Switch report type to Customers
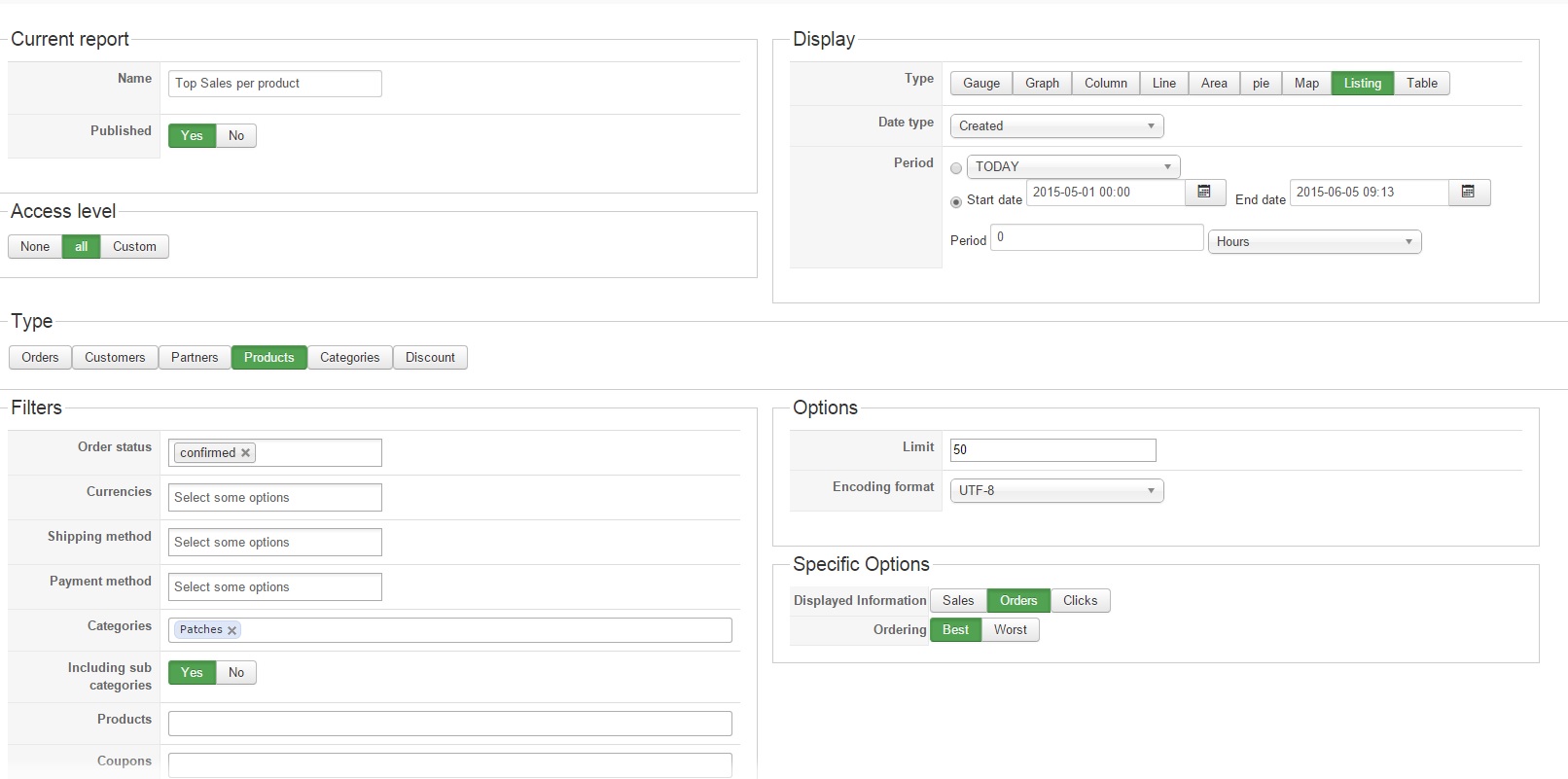The width and height of the screenshot is (1568, 779). click(115, 358)
